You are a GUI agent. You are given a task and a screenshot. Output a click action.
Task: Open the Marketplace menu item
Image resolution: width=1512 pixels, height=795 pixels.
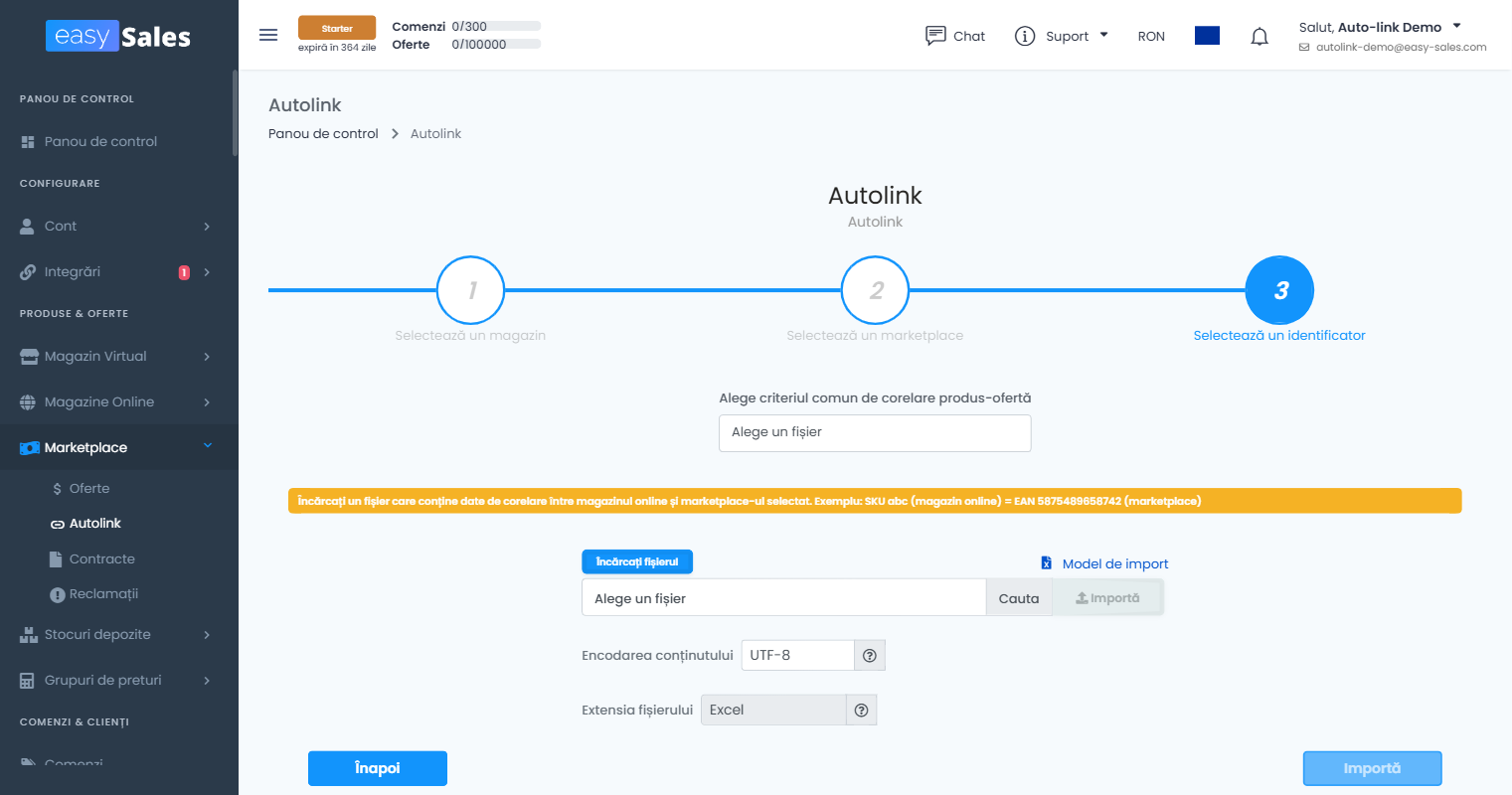coord(119,448)
